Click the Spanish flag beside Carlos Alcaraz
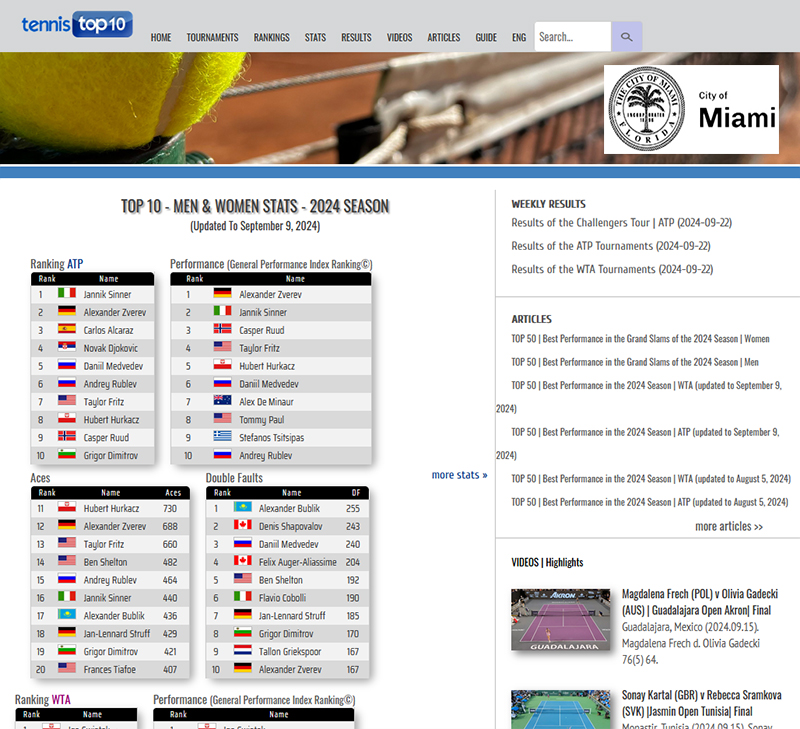Image resolution: width=800 pixels, height=729 pixels. click(67, 329)
